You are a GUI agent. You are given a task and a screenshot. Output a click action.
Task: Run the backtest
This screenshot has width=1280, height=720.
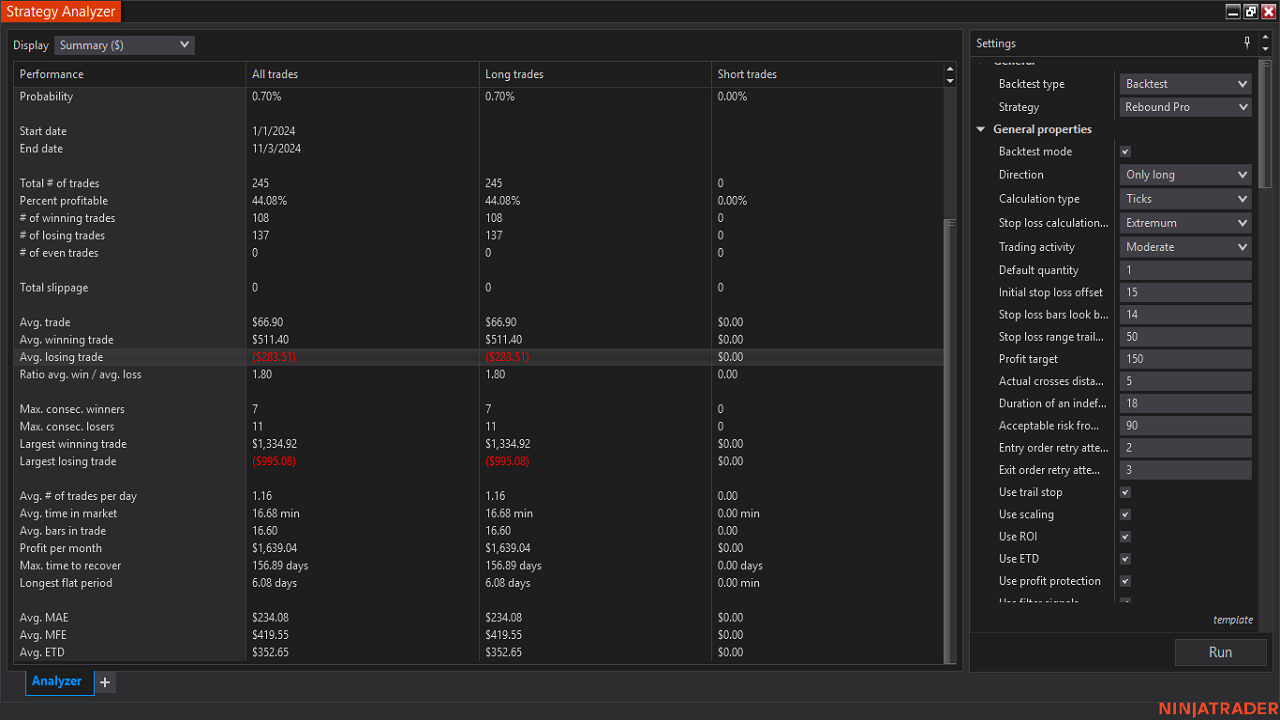click(x=1220, y=652)
